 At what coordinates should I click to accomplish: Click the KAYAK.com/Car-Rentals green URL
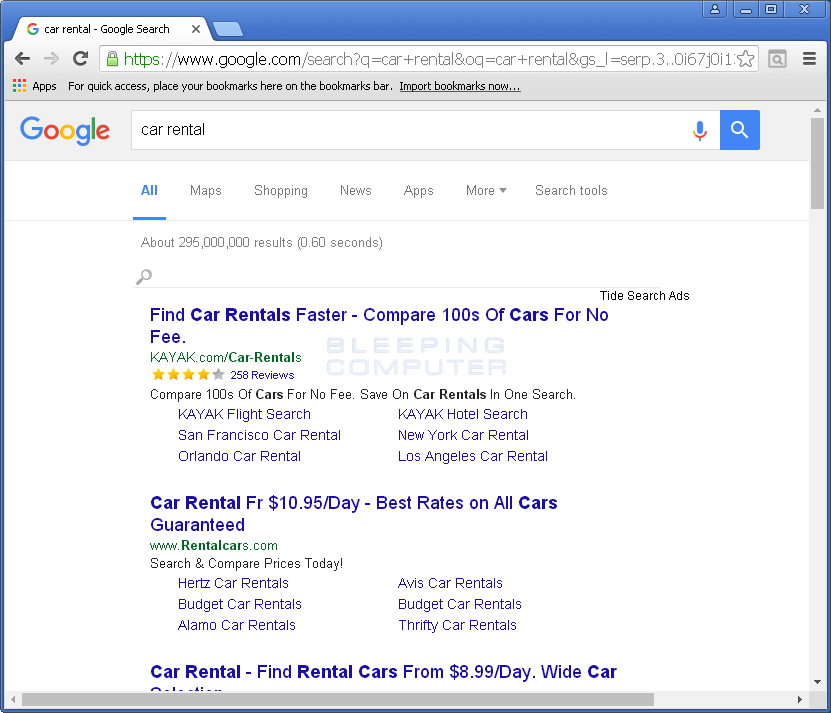pyautogui.click(x=226, y=357)
